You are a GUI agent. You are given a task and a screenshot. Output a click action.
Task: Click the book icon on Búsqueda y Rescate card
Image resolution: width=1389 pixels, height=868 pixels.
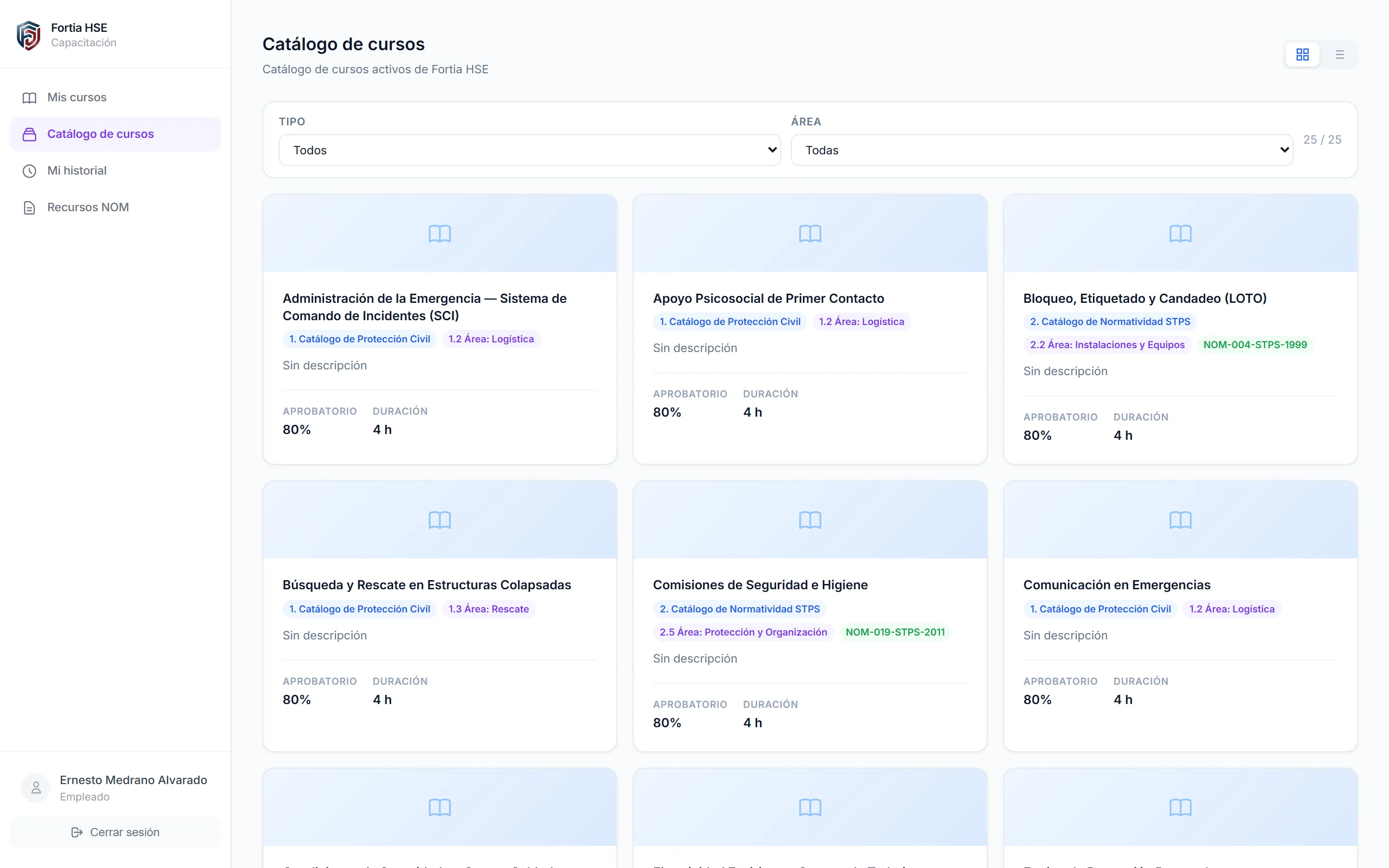440,520
